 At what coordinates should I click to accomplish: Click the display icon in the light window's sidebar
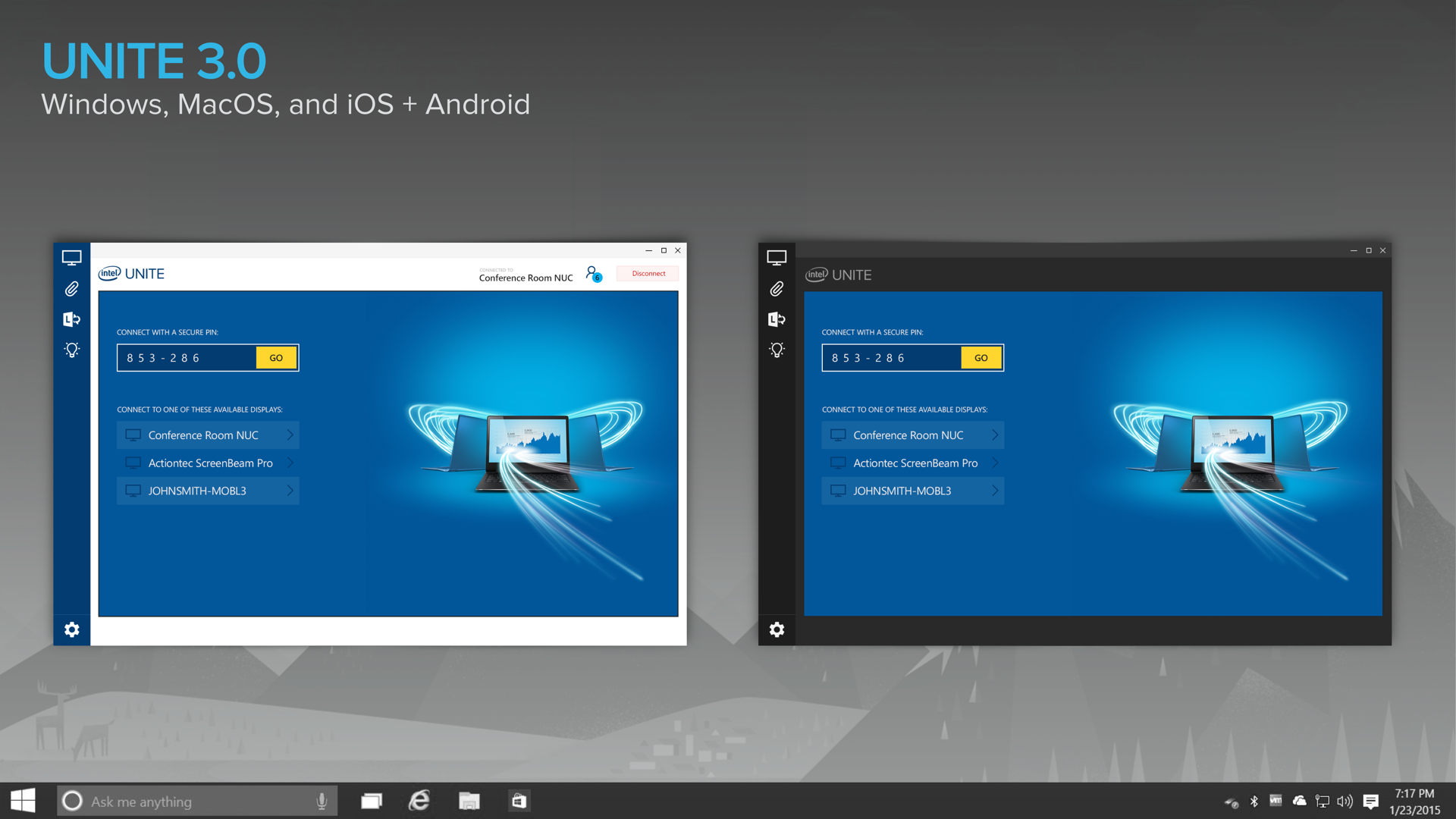[71, 258]
